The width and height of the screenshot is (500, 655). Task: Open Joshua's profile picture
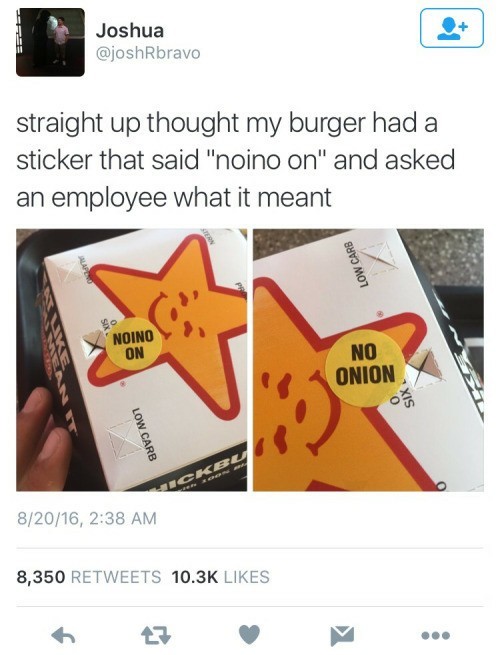click(50, 42)
